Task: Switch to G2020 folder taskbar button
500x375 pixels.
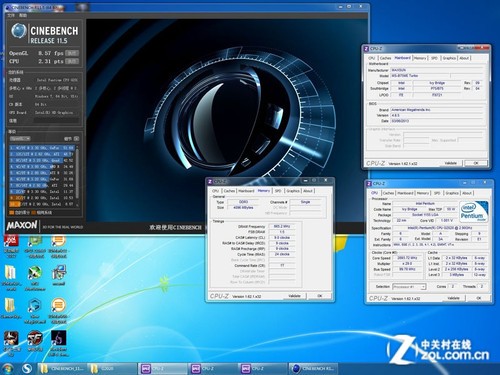Action: 112,369
